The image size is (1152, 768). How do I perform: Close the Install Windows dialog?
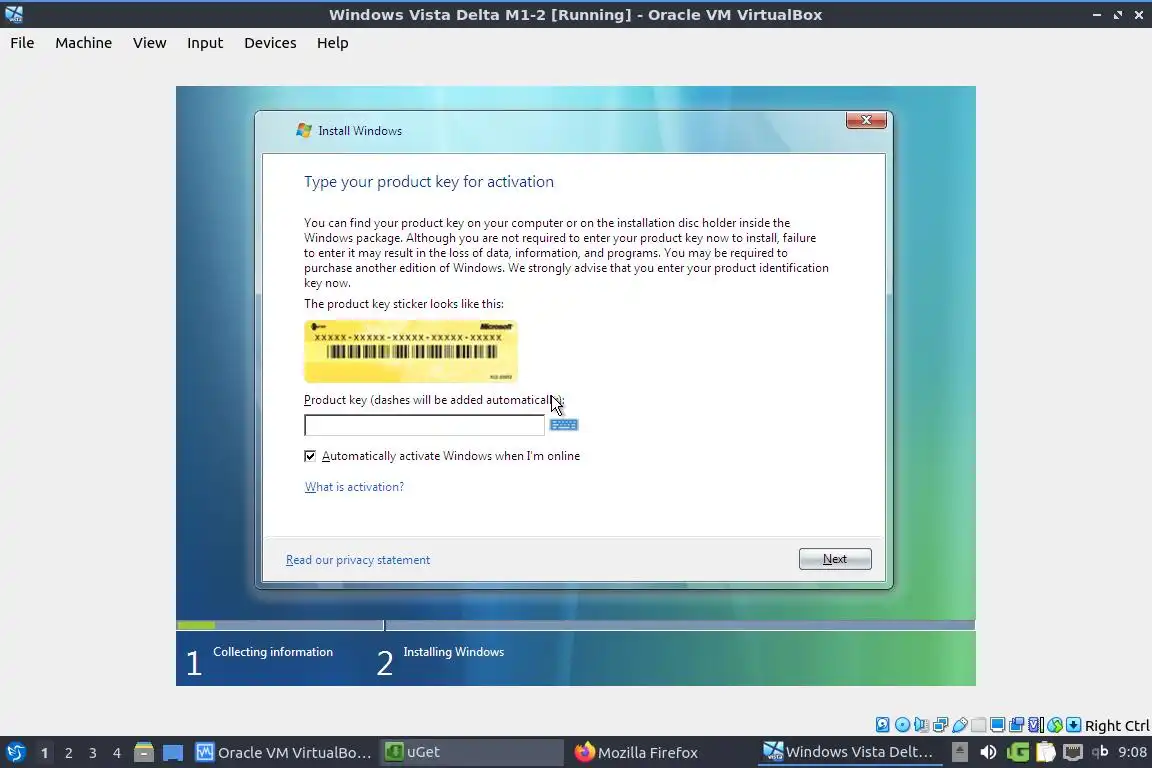coord(866,120)
